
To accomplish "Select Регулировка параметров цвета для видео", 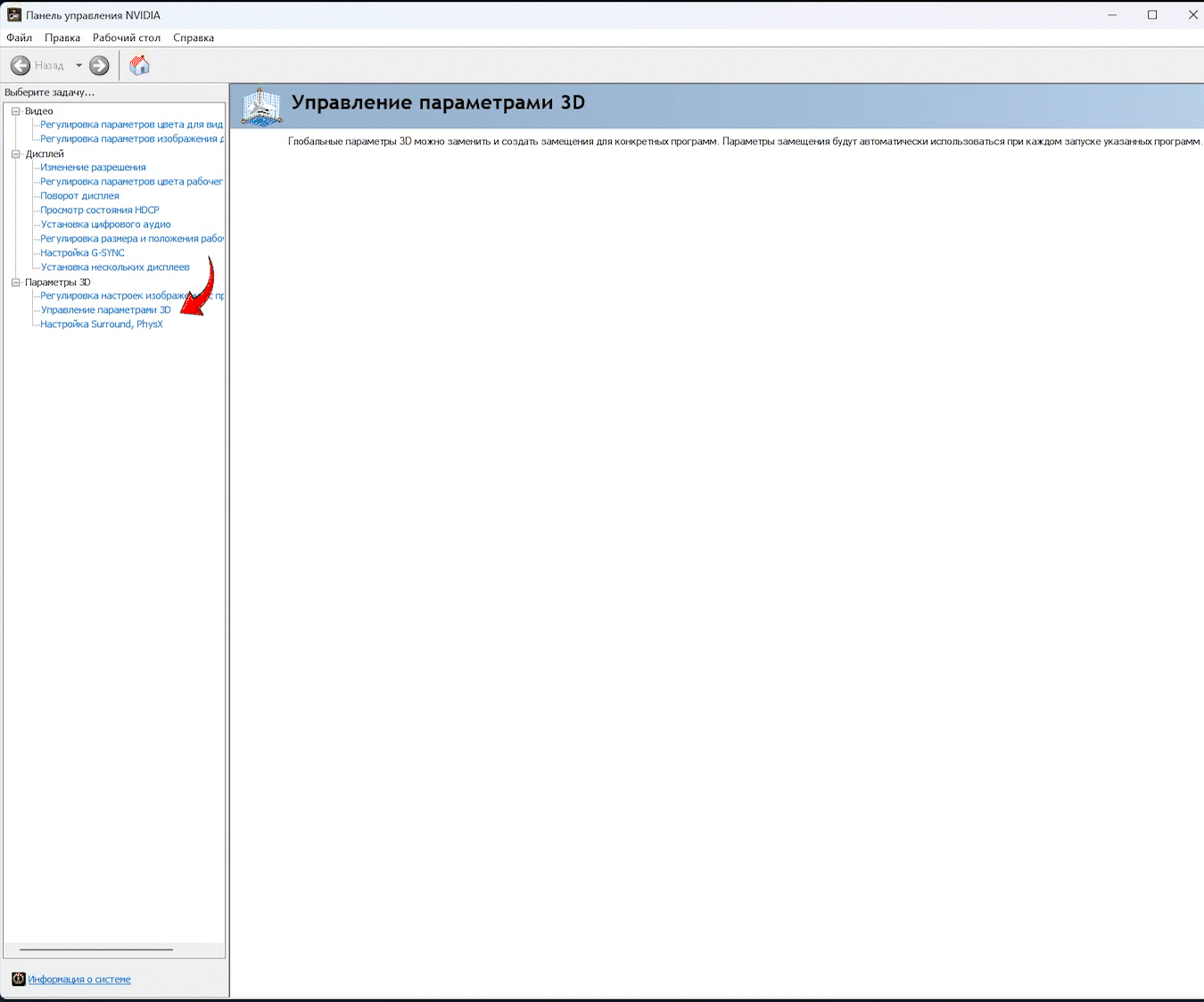I will (131, 125).
